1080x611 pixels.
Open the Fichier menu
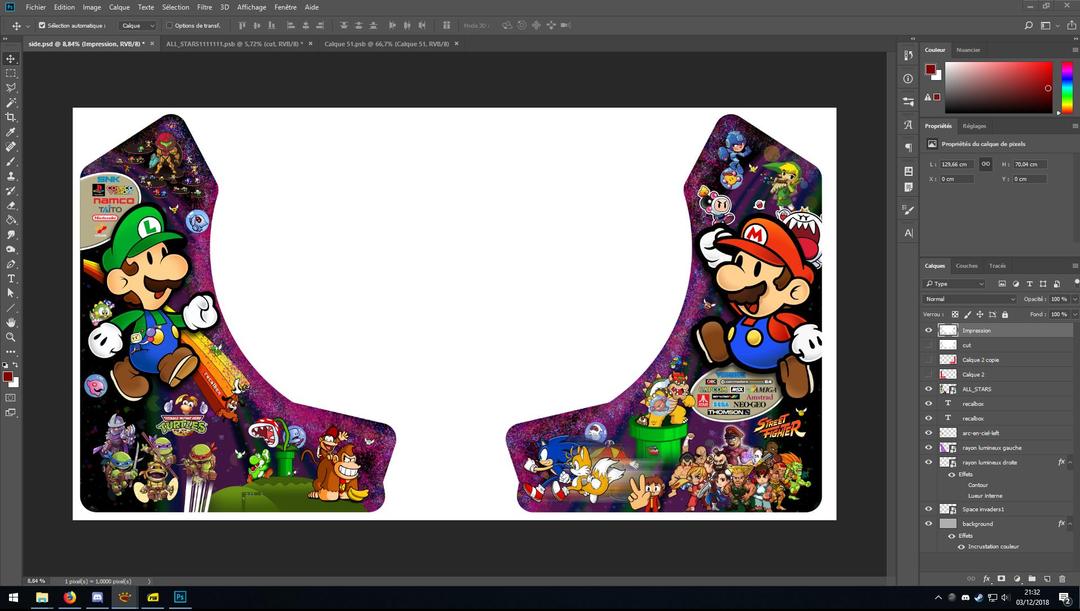click(x=36, y=7)
